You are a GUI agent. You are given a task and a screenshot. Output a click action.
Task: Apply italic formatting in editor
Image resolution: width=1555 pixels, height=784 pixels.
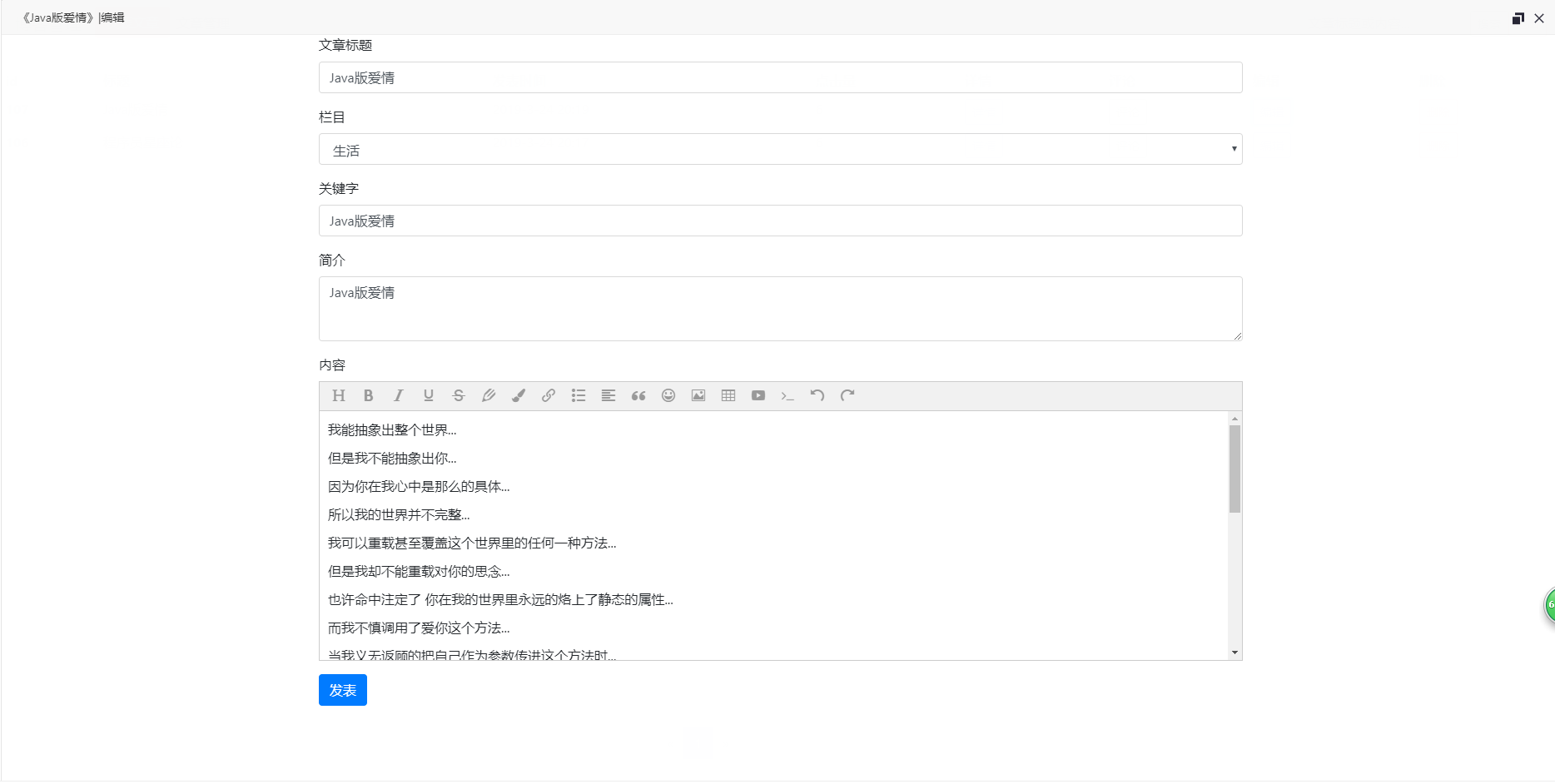[x=399, y=396]
